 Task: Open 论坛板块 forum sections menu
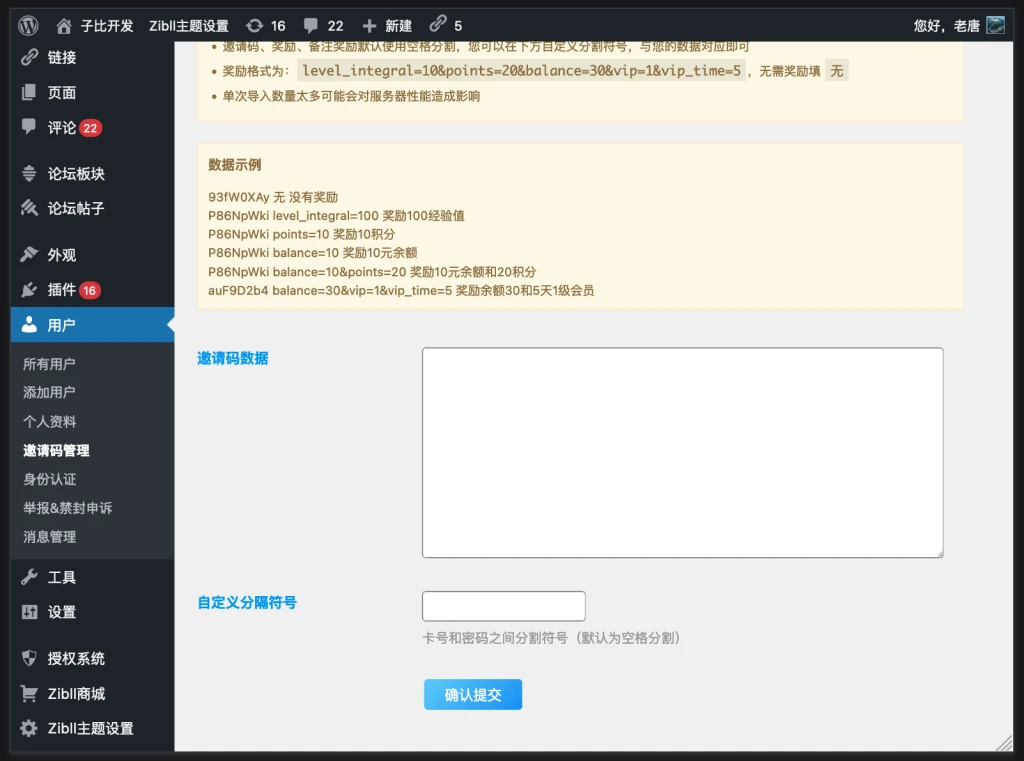point(75,174)
